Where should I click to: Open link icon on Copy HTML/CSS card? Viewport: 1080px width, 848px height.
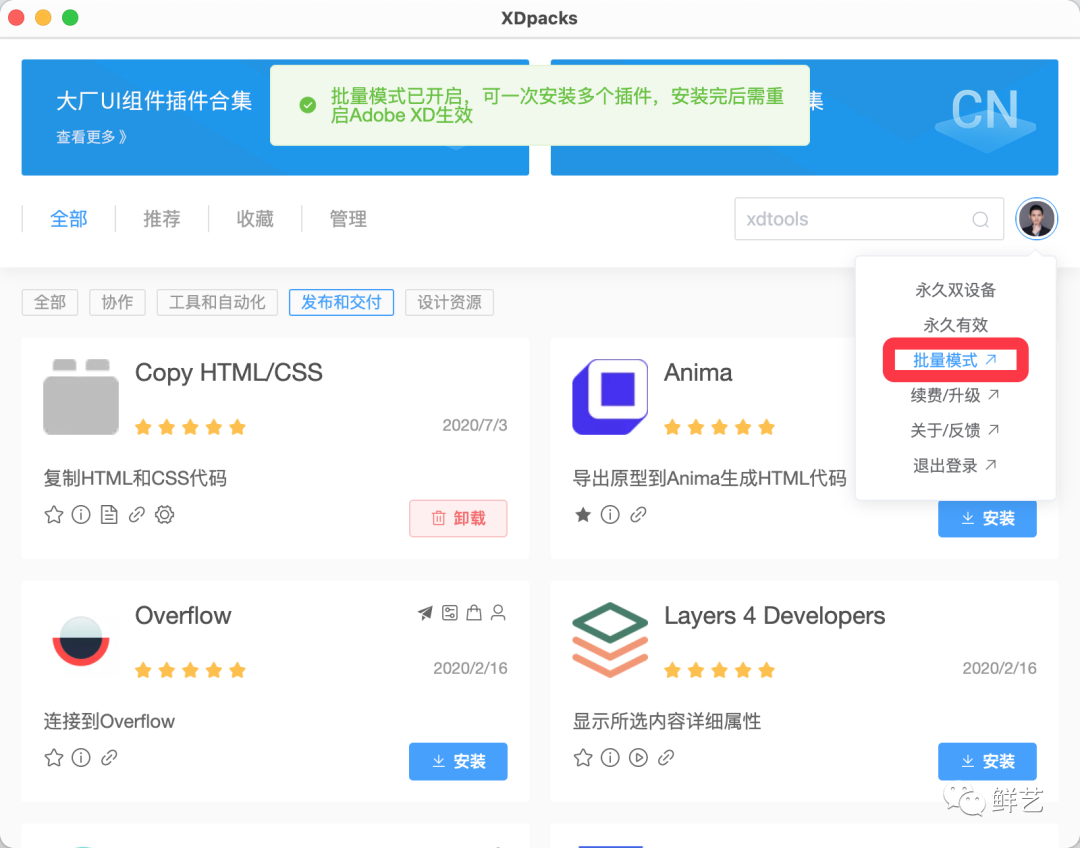point(136,515)
